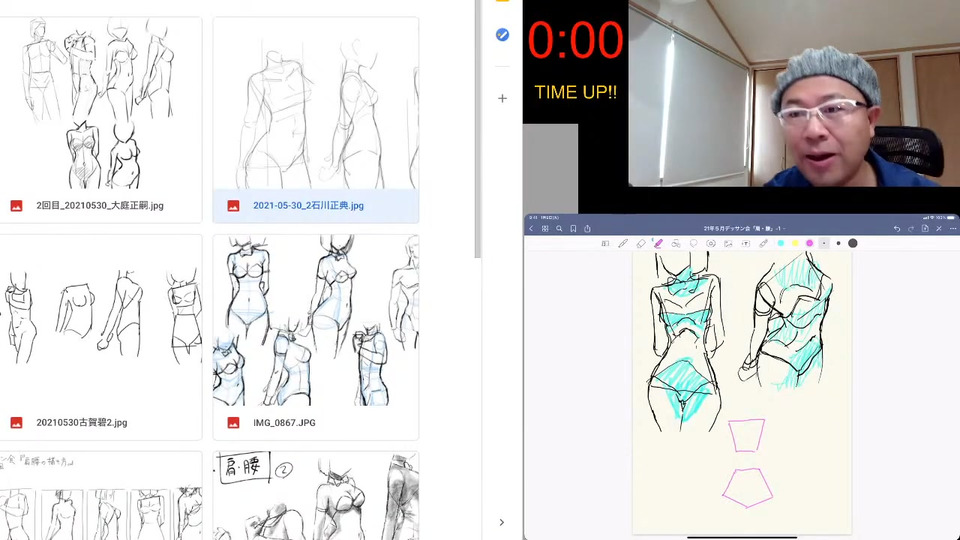This screenshot has width=960, height=540.
Task: Click the image icon beside 2回目_20210530_大庭正嗣.jpg
Action: pyautogui.click(x=17, y=206)
